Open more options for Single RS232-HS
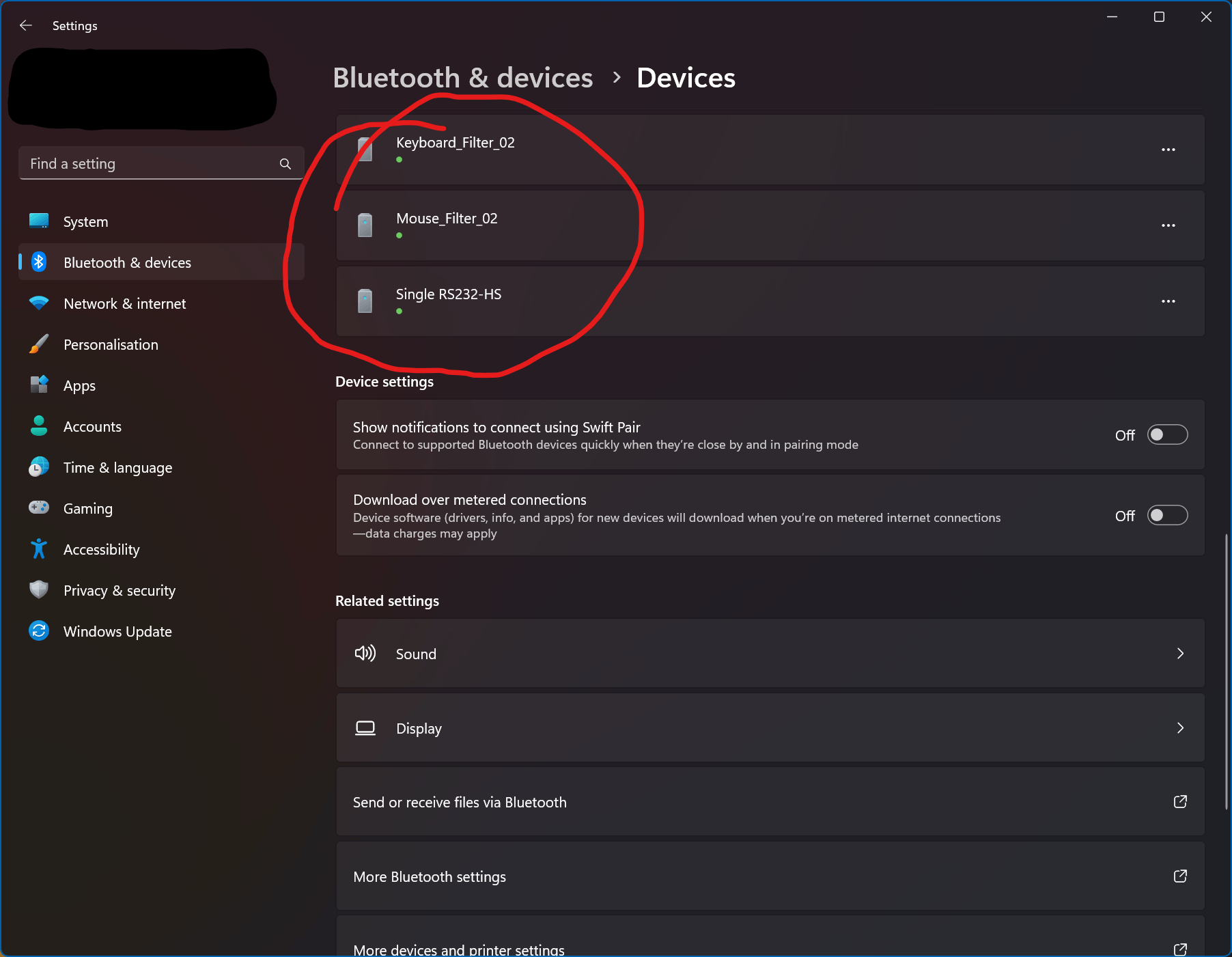 tap(1168, 301)
